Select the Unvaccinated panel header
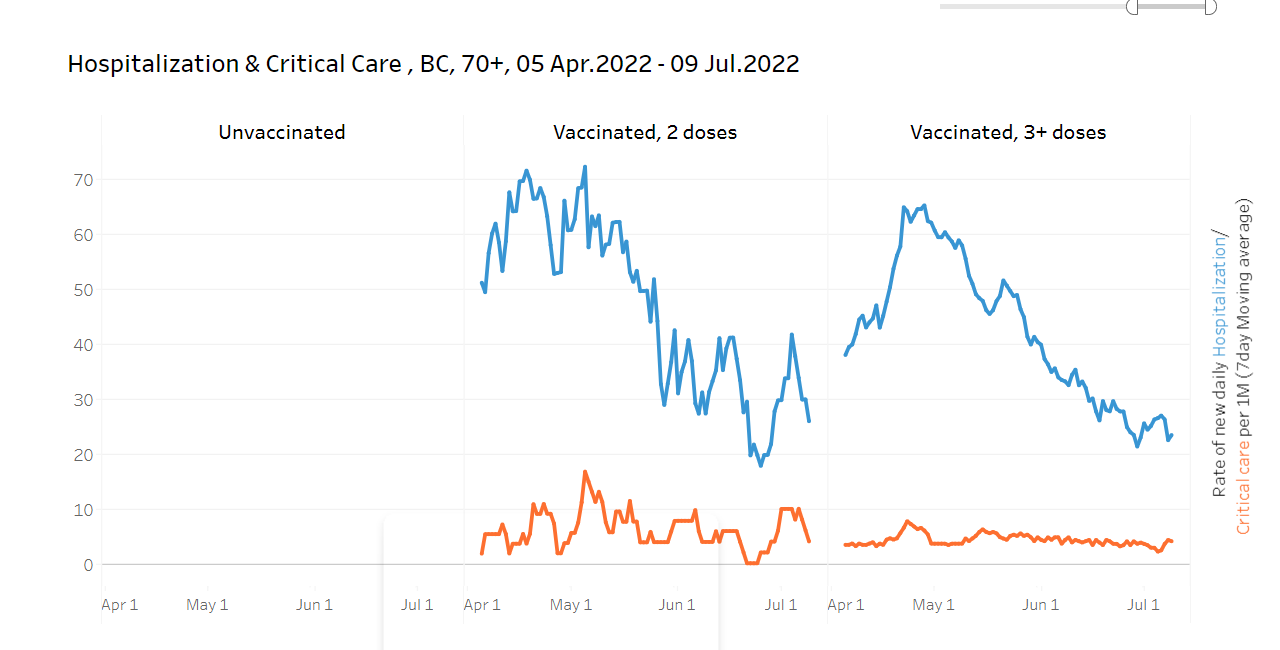Screen dimensions: 1280x650 (x=282, y=132)
